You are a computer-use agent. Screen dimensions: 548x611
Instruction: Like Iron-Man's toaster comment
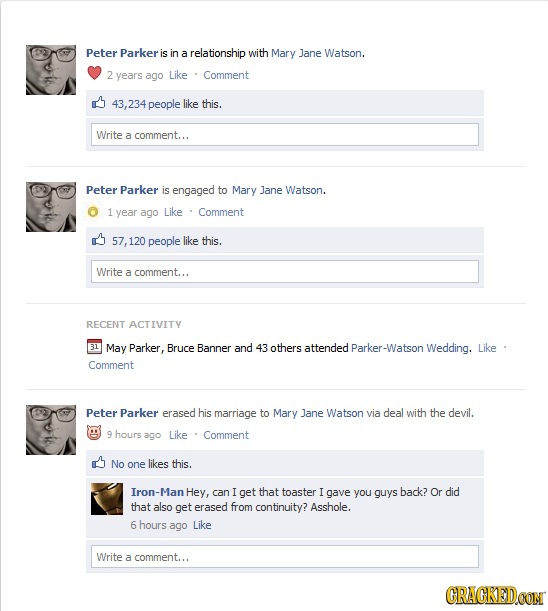(202, 525)
